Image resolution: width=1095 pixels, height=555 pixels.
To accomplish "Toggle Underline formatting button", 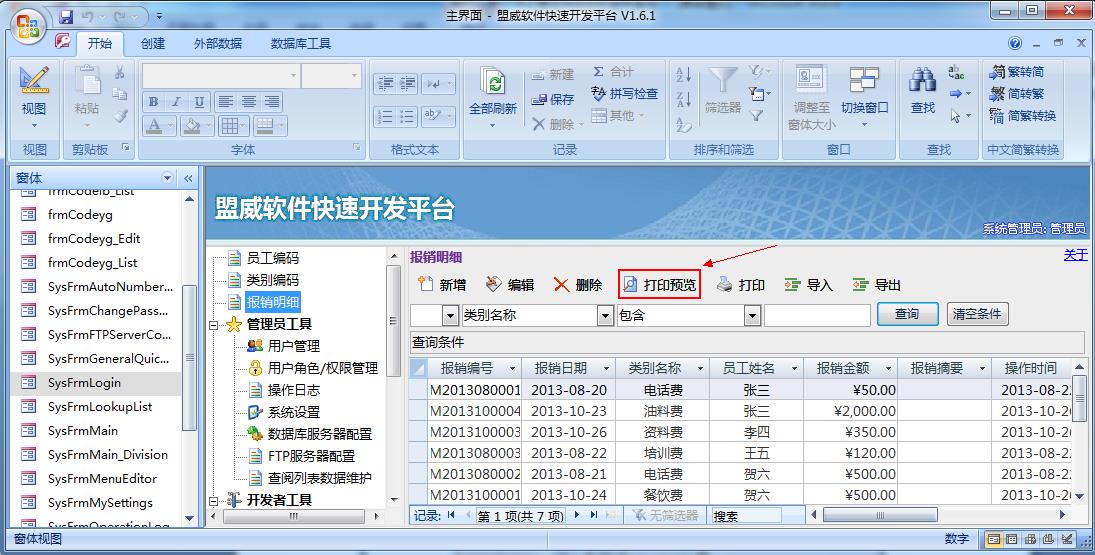I will (x=199, y=102).
